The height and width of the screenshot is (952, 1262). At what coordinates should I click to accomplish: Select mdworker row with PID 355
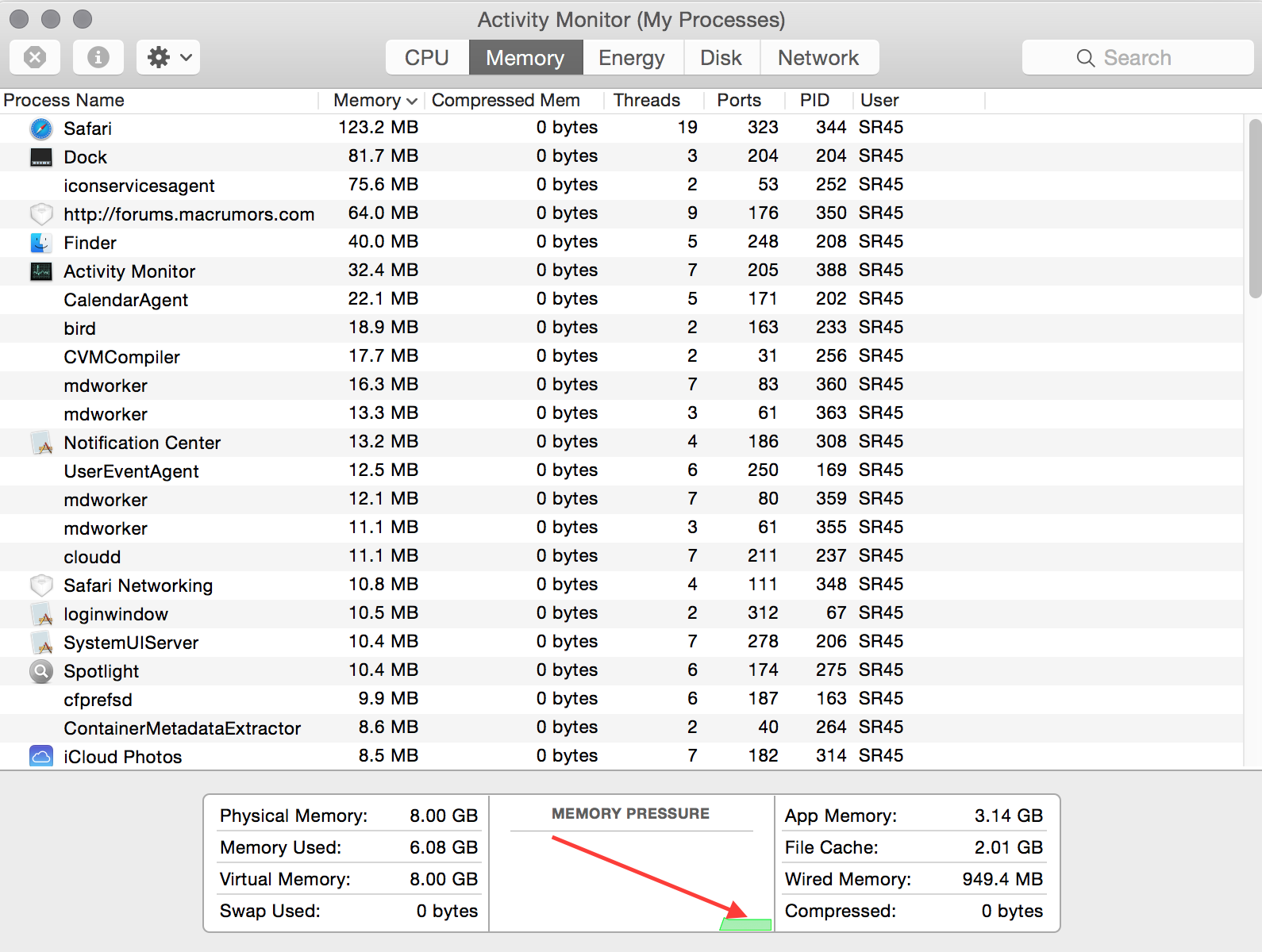621,528
